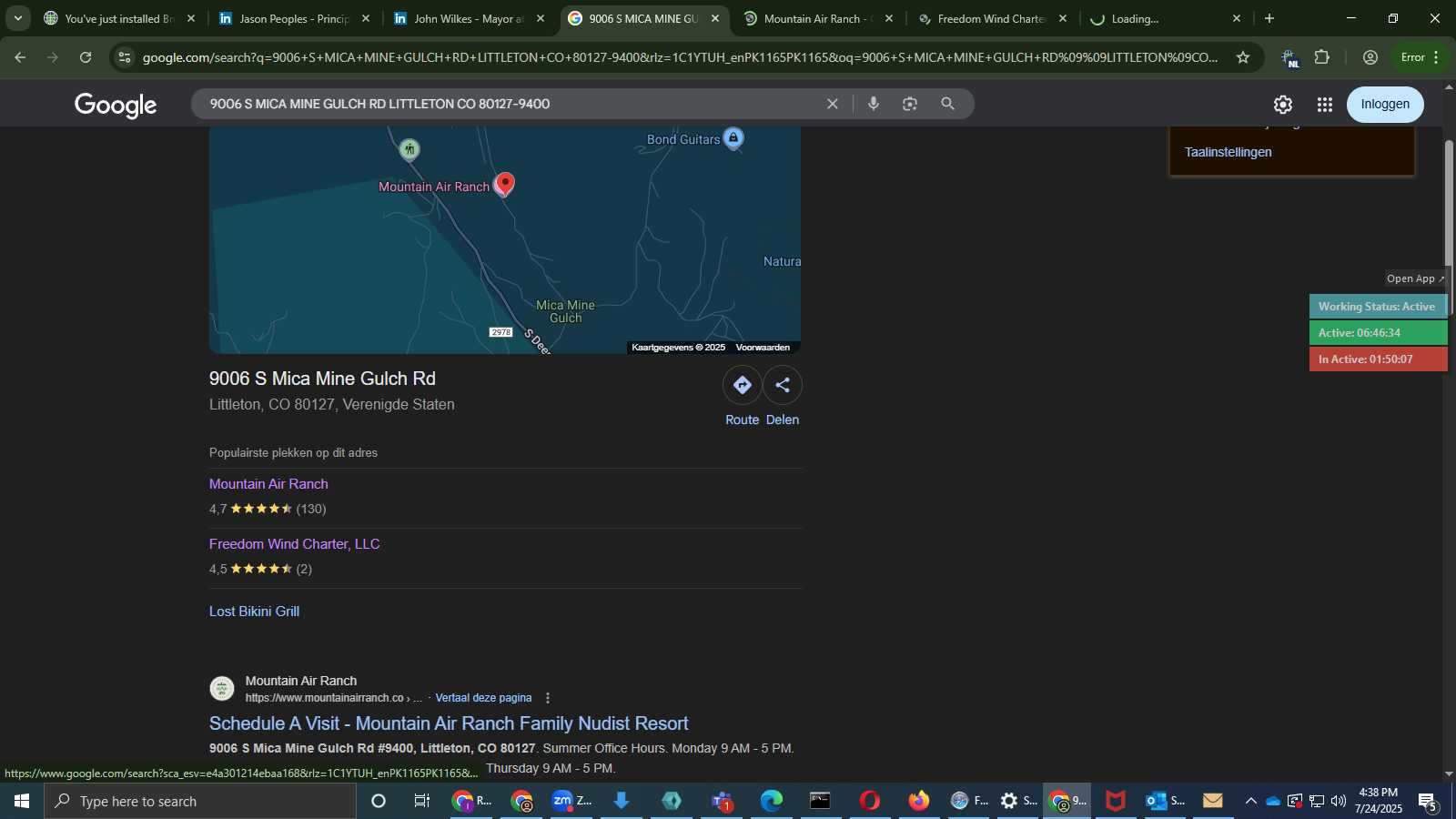This screenshot has width=1456, height=819.
Task: Start voice search microphone
Action: (x=874, y=104)
